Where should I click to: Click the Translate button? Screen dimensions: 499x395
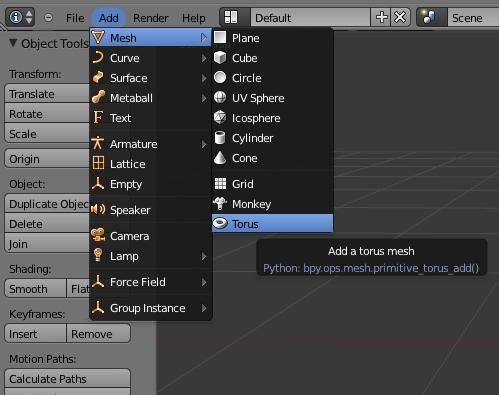click(x=47, y=94)
